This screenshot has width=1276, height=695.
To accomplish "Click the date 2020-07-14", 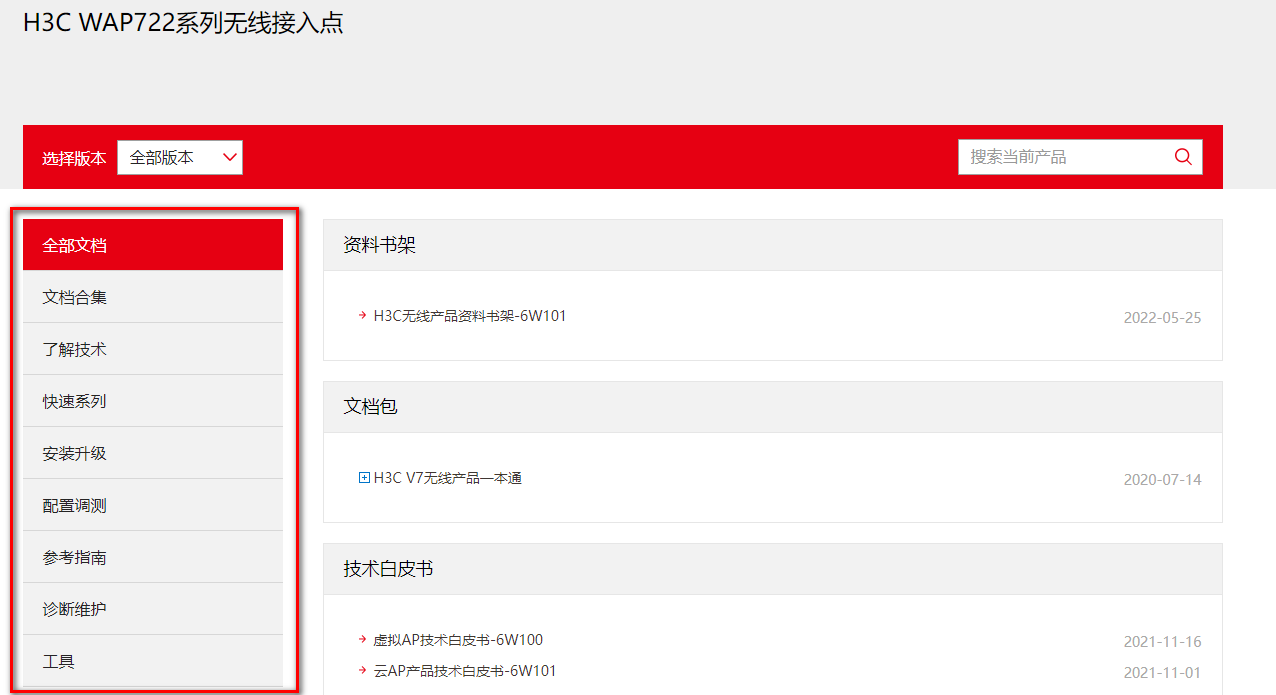I will tap(1162, 480).
